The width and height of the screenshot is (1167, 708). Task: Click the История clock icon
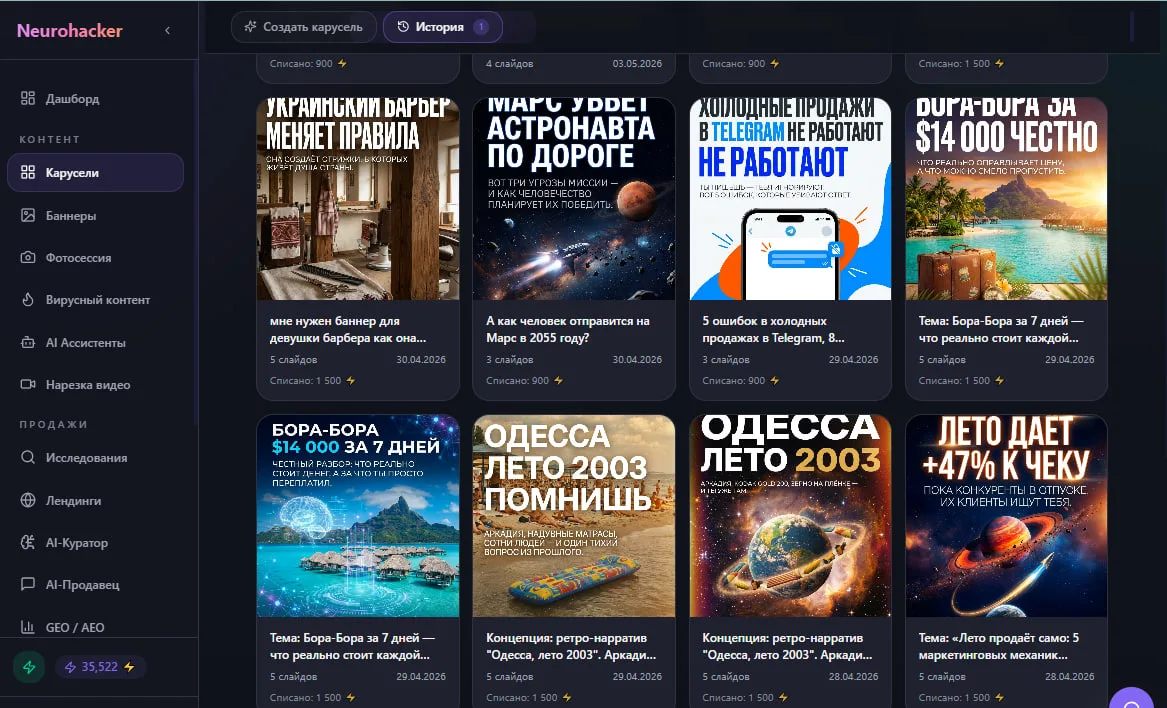[403, 27]
